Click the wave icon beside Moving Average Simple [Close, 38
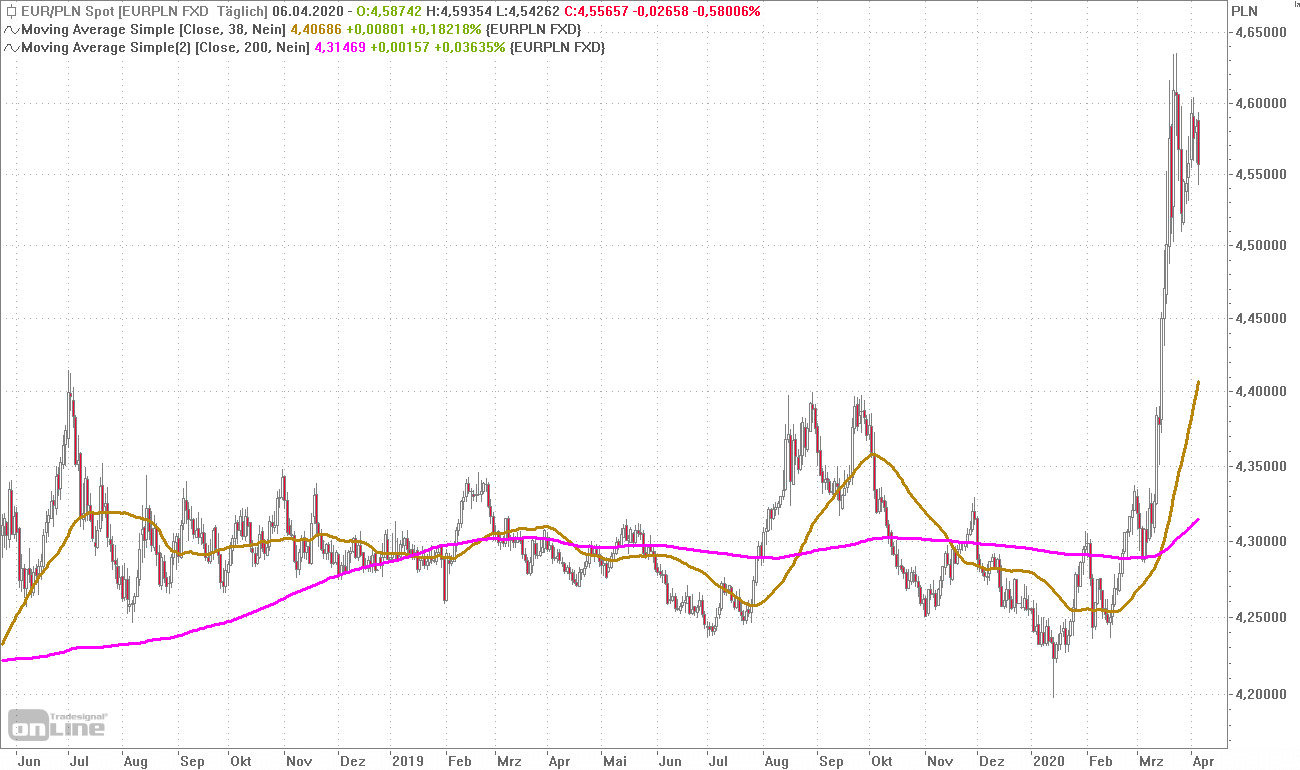 click(x=10, y=29)
